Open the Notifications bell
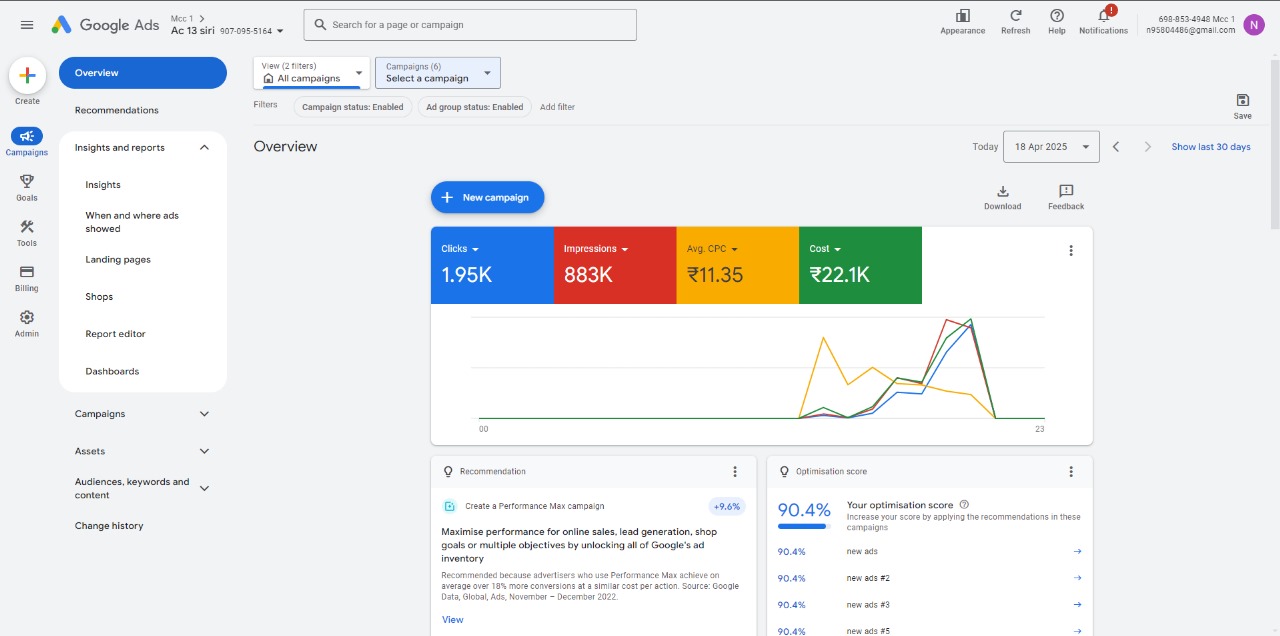1280x636 pixels. pos(1103,16)
